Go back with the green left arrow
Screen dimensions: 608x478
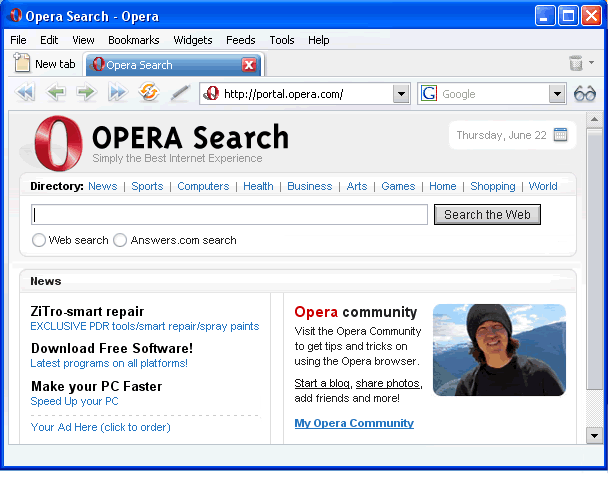click(55, 92)
